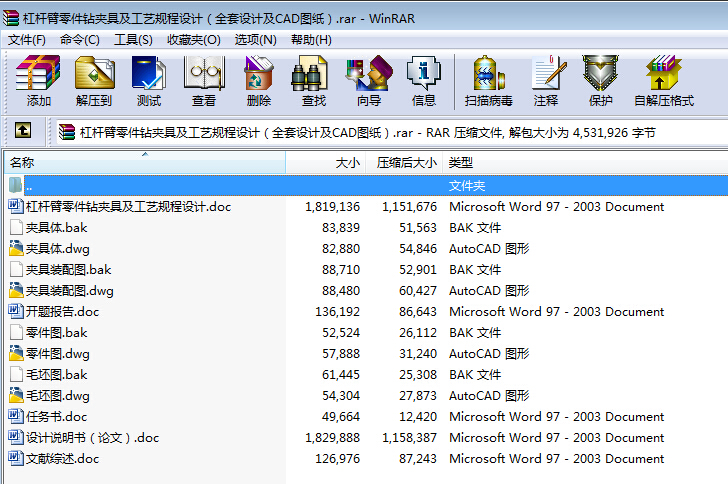Click the AutoCAD icon of 夹具体.dwg
728x484 pixels.
pyautogui.click(x=16, y=248)
